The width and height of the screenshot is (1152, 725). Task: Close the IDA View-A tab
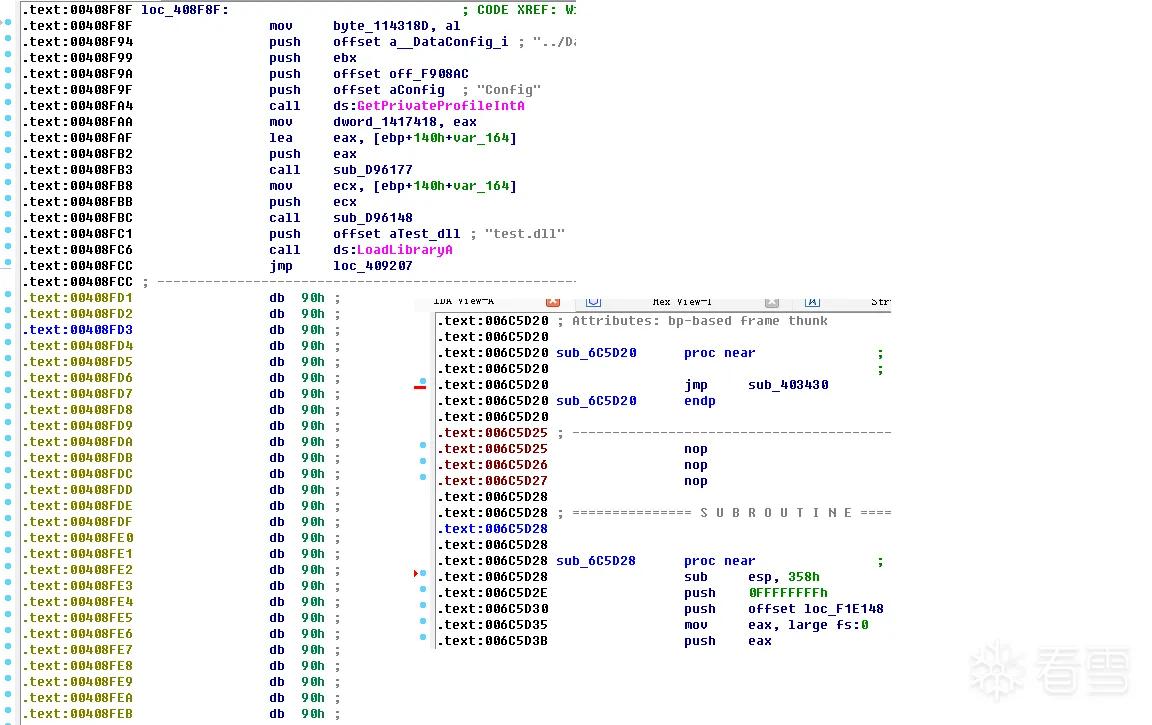[553, 303]
